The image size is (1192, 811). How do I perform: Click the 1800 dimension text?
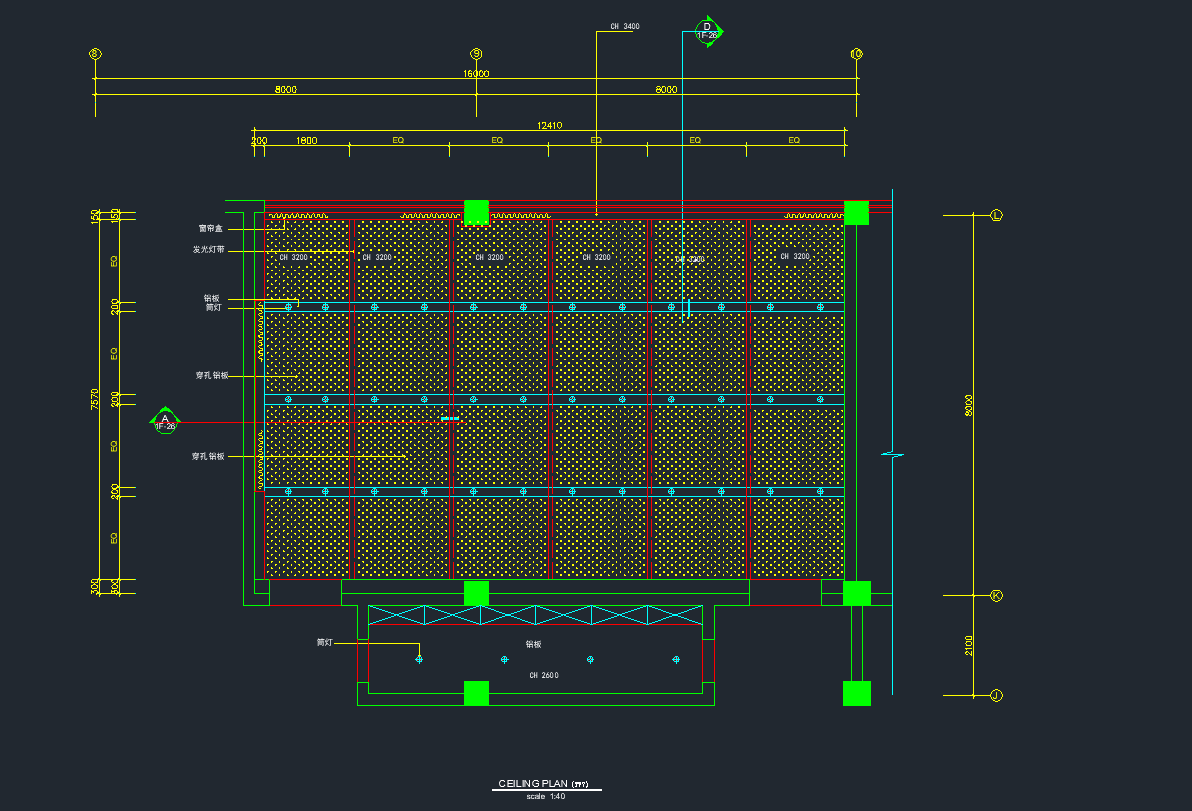306,141
